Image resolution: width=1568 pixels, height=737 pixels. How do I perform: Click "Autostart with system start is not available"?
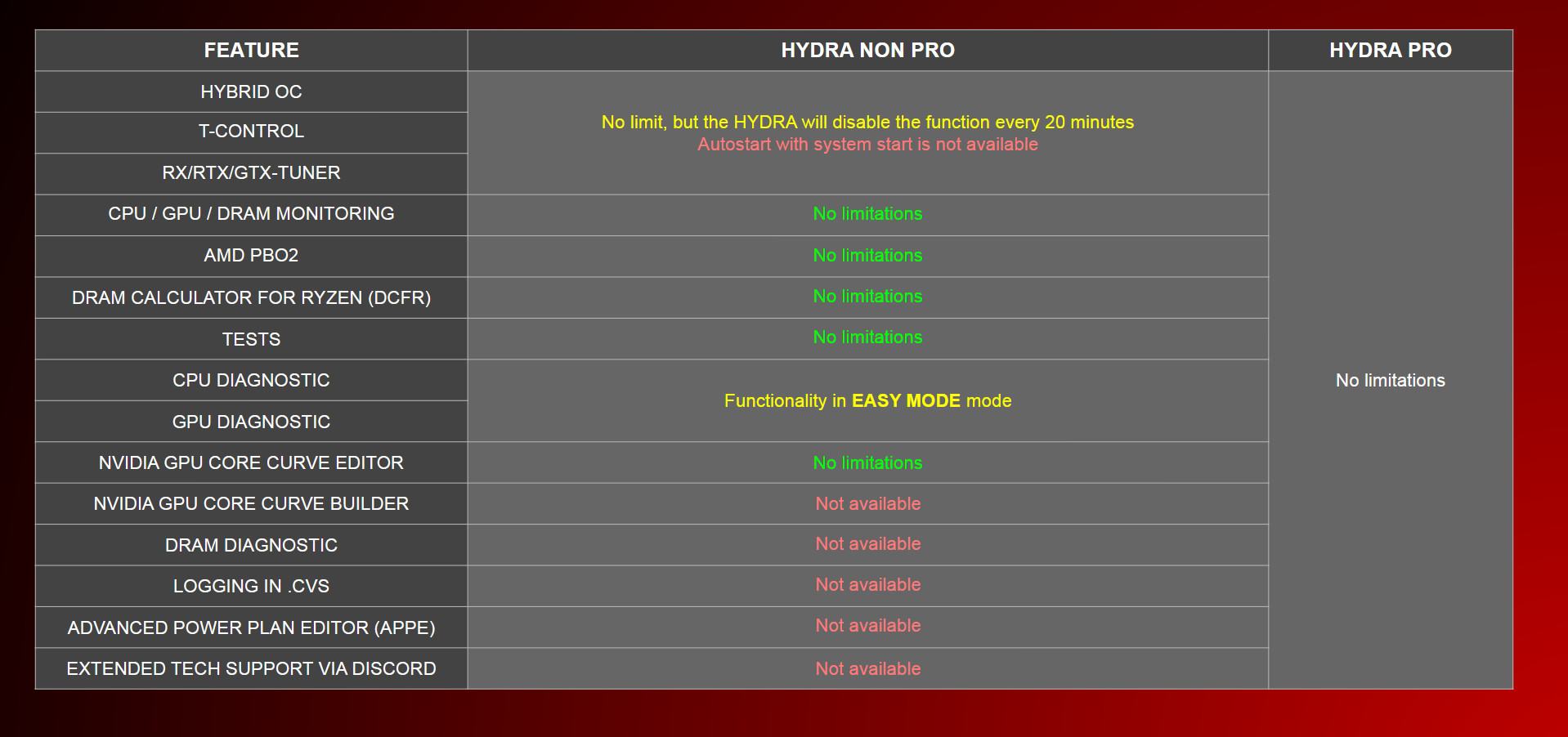(867, 145)
